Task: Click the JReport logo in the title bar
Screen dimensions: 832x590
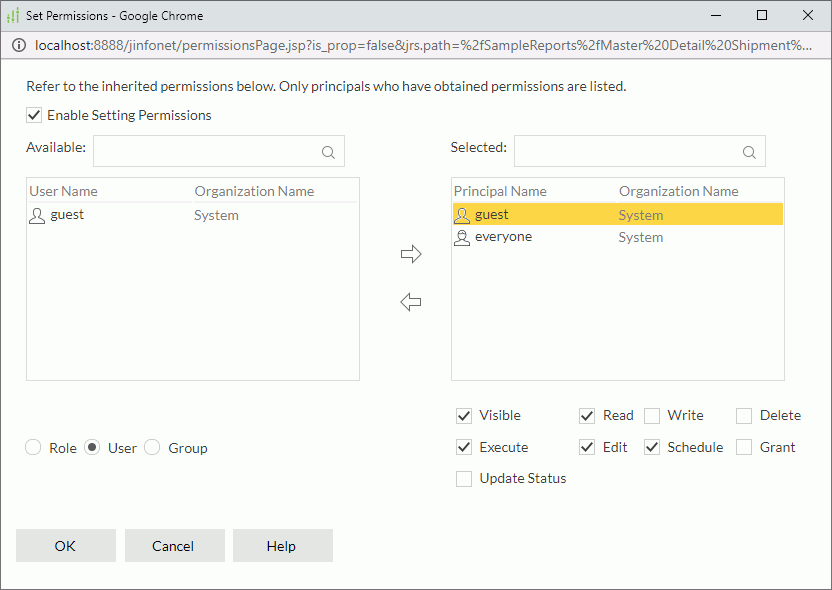Action: [x=14, y=15]
